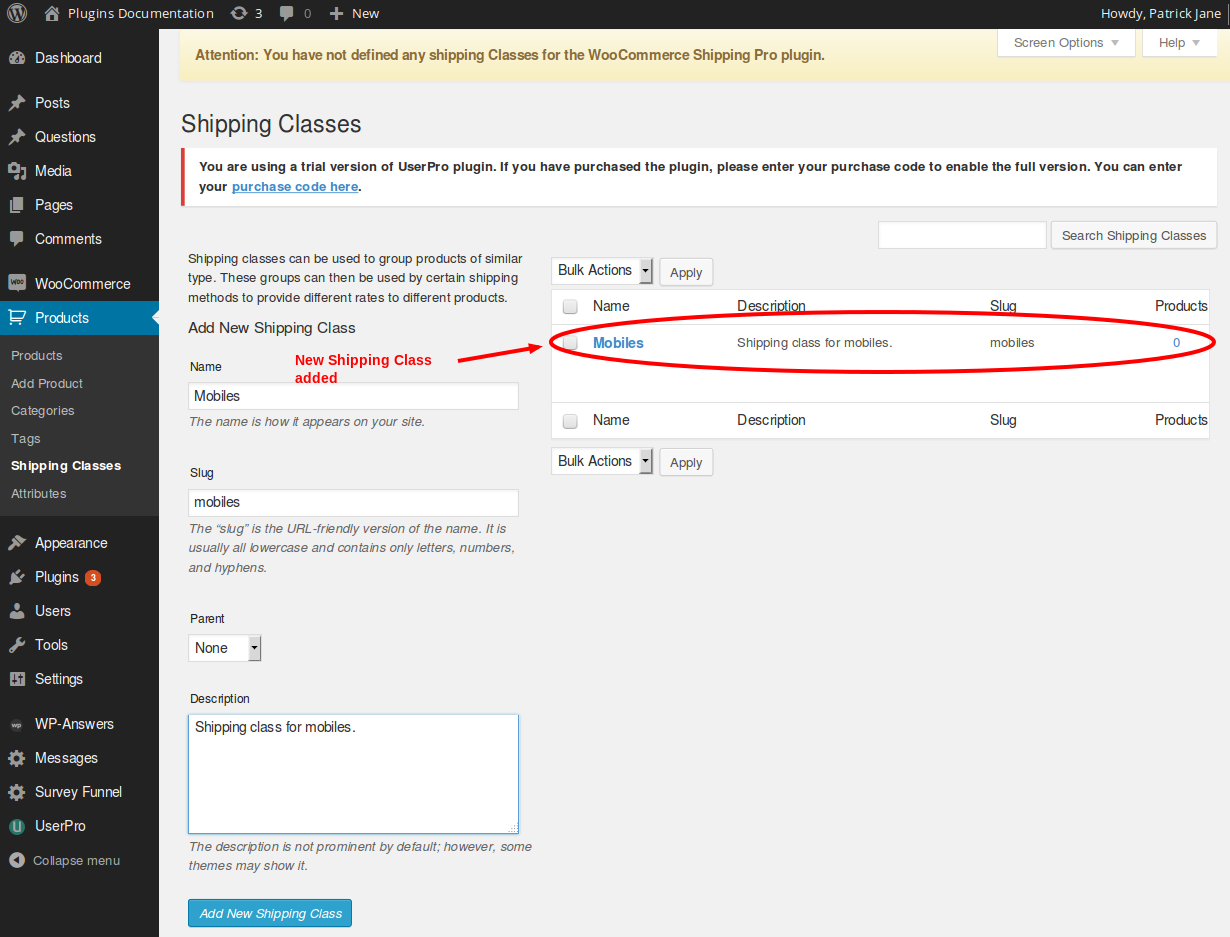Select the Shipping Classes submenu item
This screenshot has width=1230, height=937.
click(66, 466)
